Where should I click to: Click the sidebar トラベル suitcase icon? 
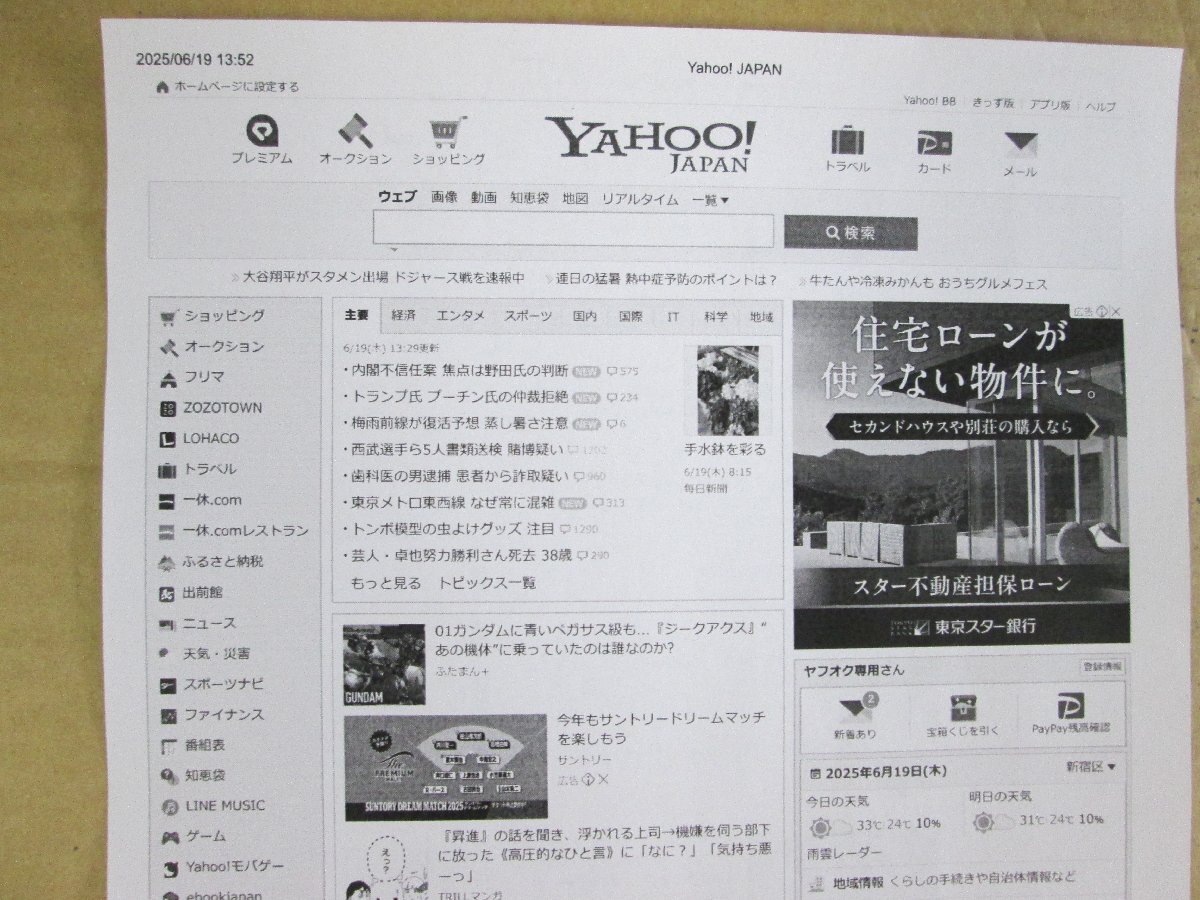[168, 470]
